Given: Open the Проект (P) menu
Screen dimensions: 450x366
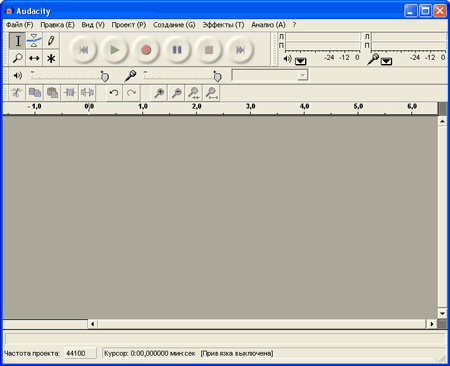Looking at the screenshot, I should pyautogui.click(x=129, y=25).
